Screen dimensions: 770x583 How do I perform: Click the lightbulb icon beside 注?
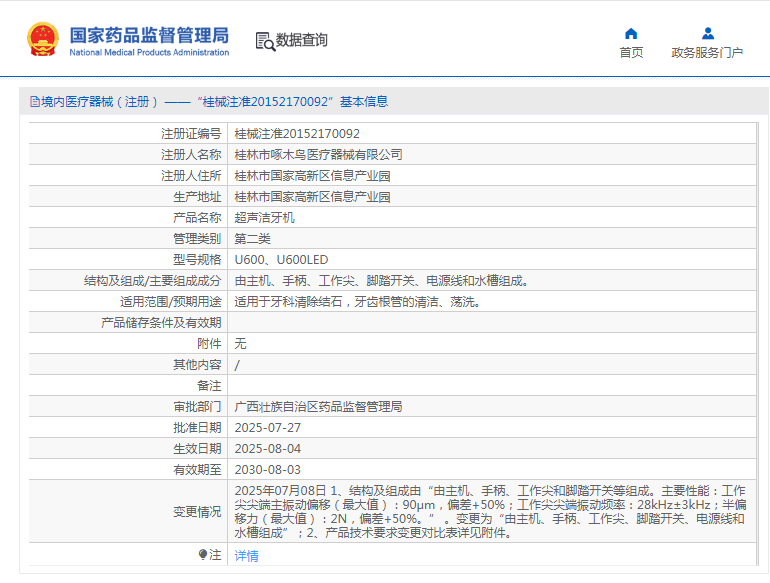[x=203, y=554]
